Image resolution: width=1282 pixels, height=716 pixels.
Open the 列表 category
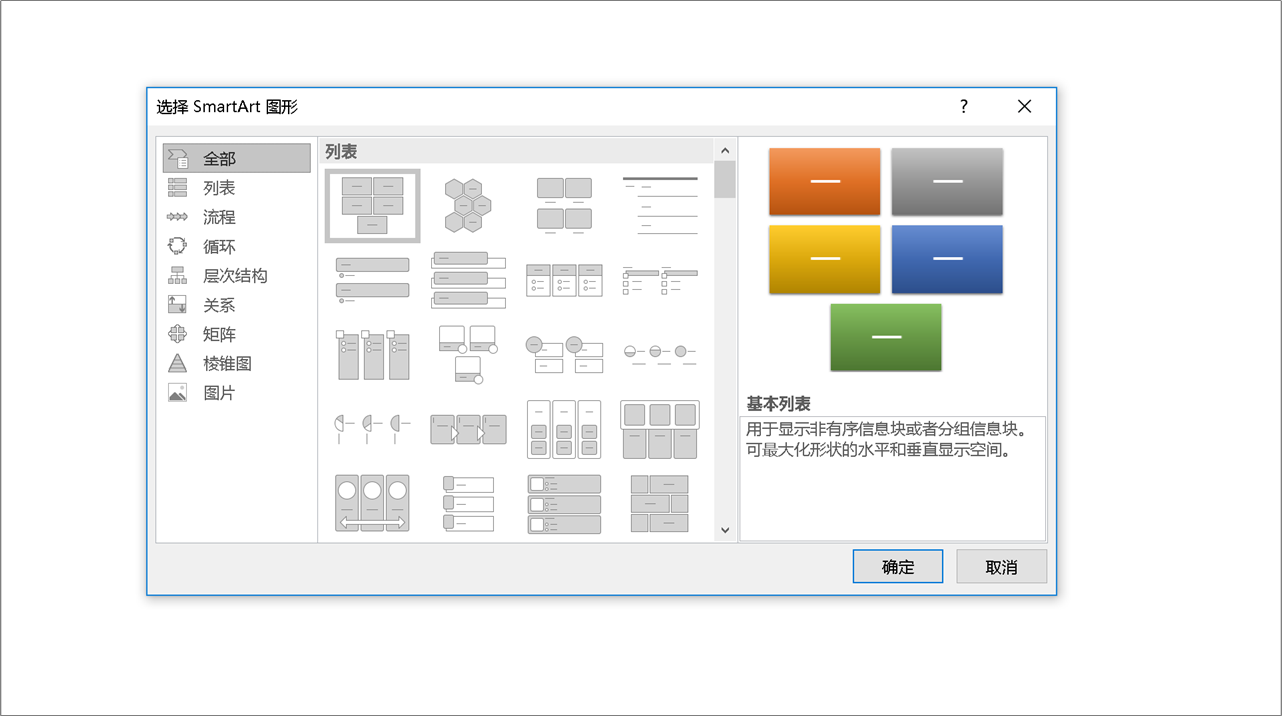pyautogui.click(x=236, y=188)
